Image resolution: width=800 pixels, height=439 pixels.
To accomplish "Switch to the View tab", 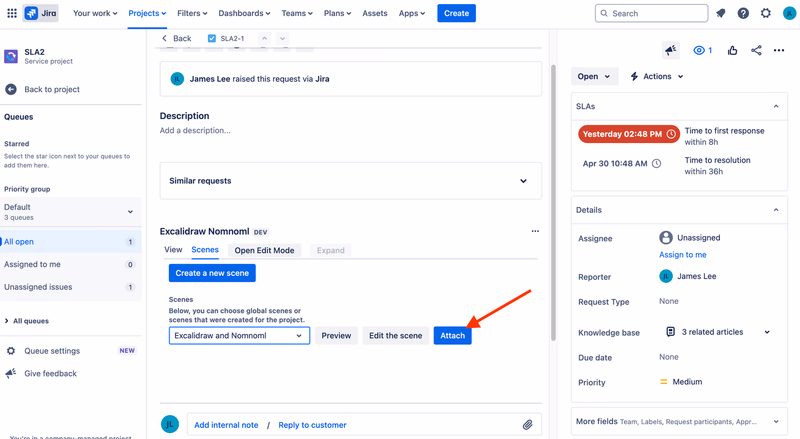I will [x=173, y=250].
